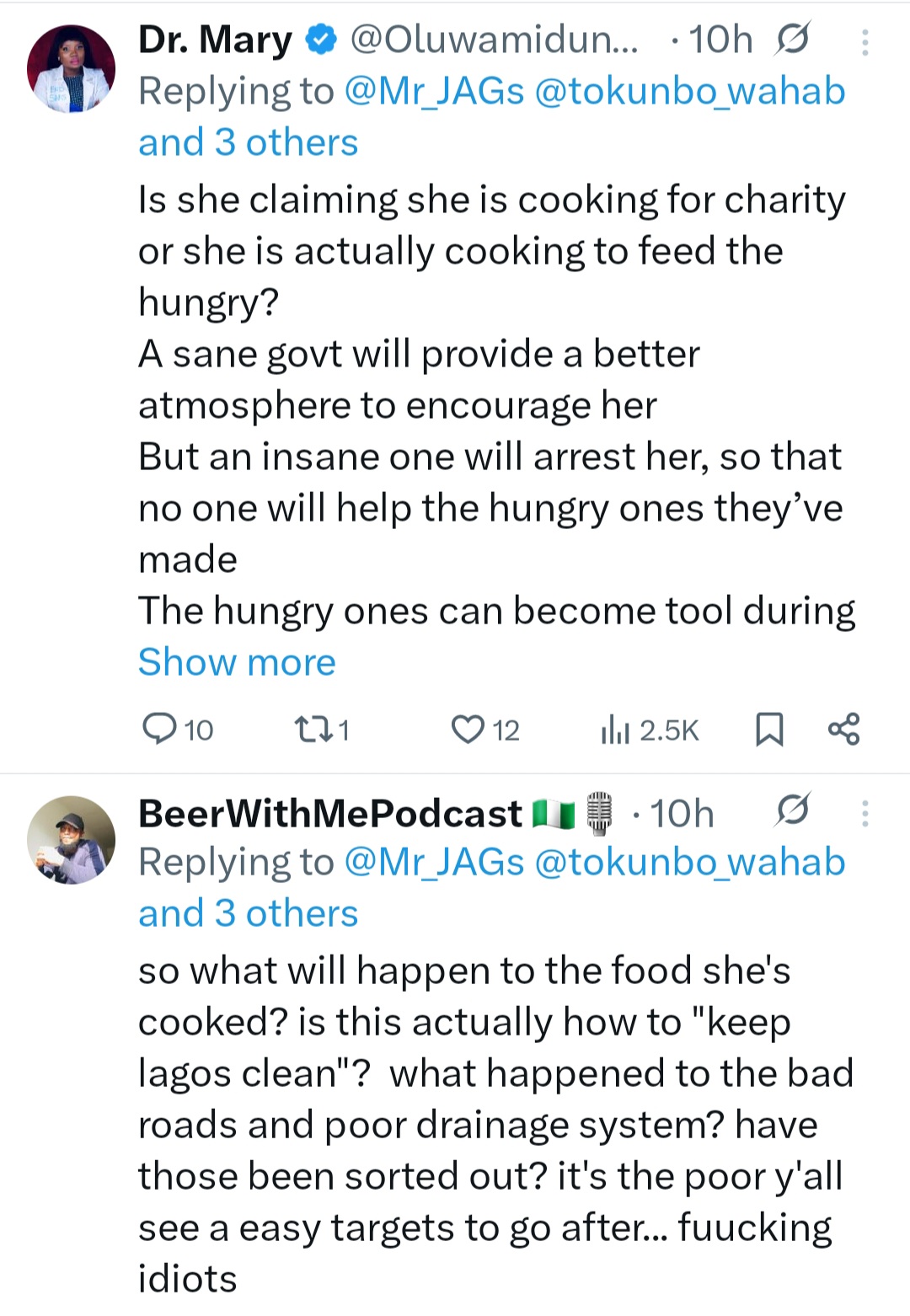The width and height of the screenshot is (910, 1316).
Task: Expand tweet with Show more
Action: (237, 662)
